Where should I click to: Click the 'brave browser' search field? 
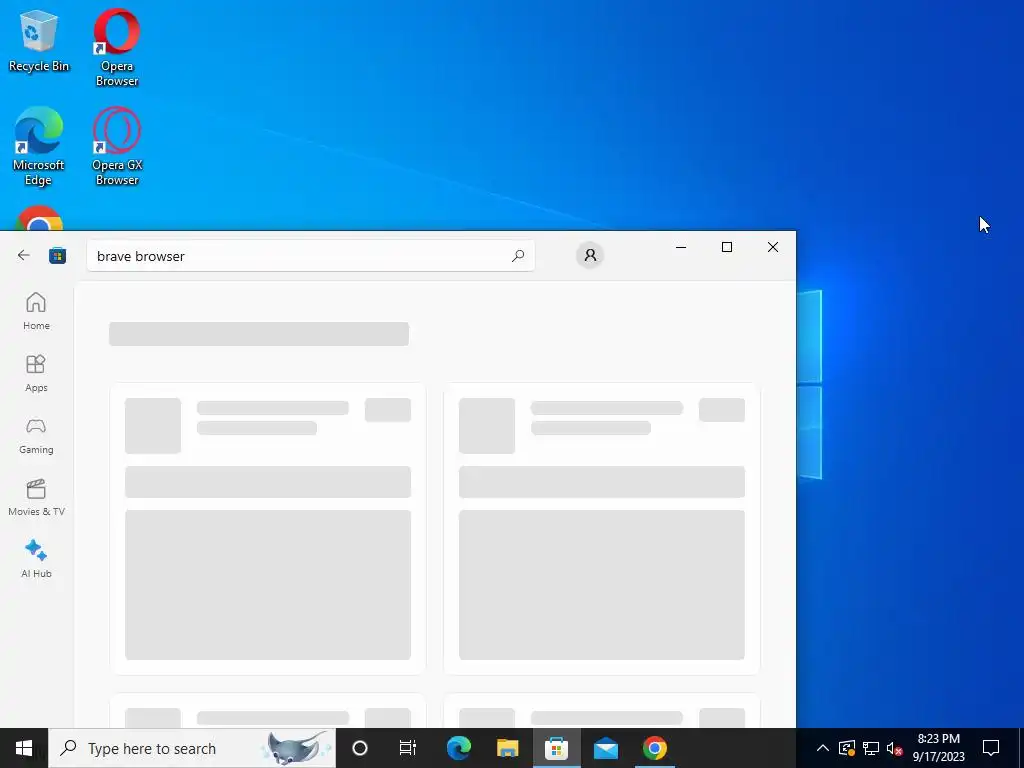pos(311,256)
